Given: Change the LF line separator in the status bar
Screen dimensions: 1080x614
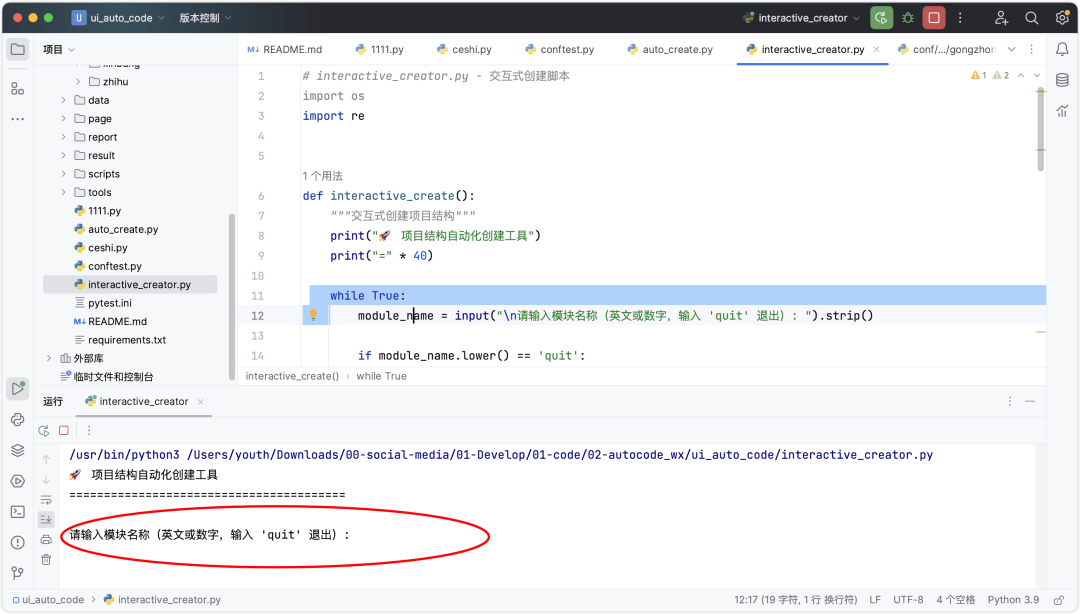Looking at the screenshot, I should pos(875,600).
